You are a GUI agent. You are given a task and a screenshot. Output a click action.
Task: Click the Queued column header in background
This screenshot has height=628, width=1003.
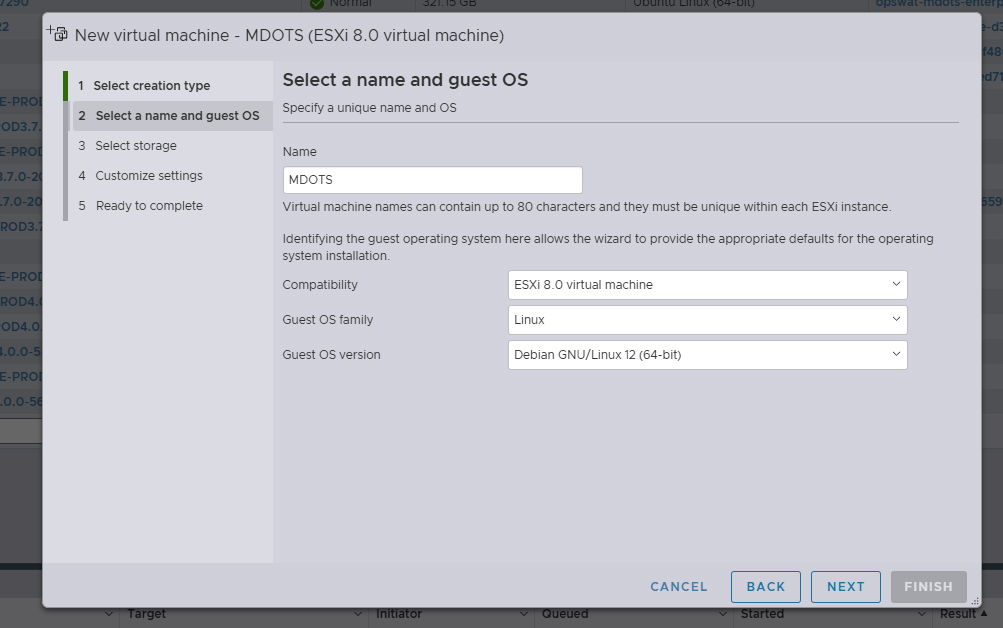565,614
